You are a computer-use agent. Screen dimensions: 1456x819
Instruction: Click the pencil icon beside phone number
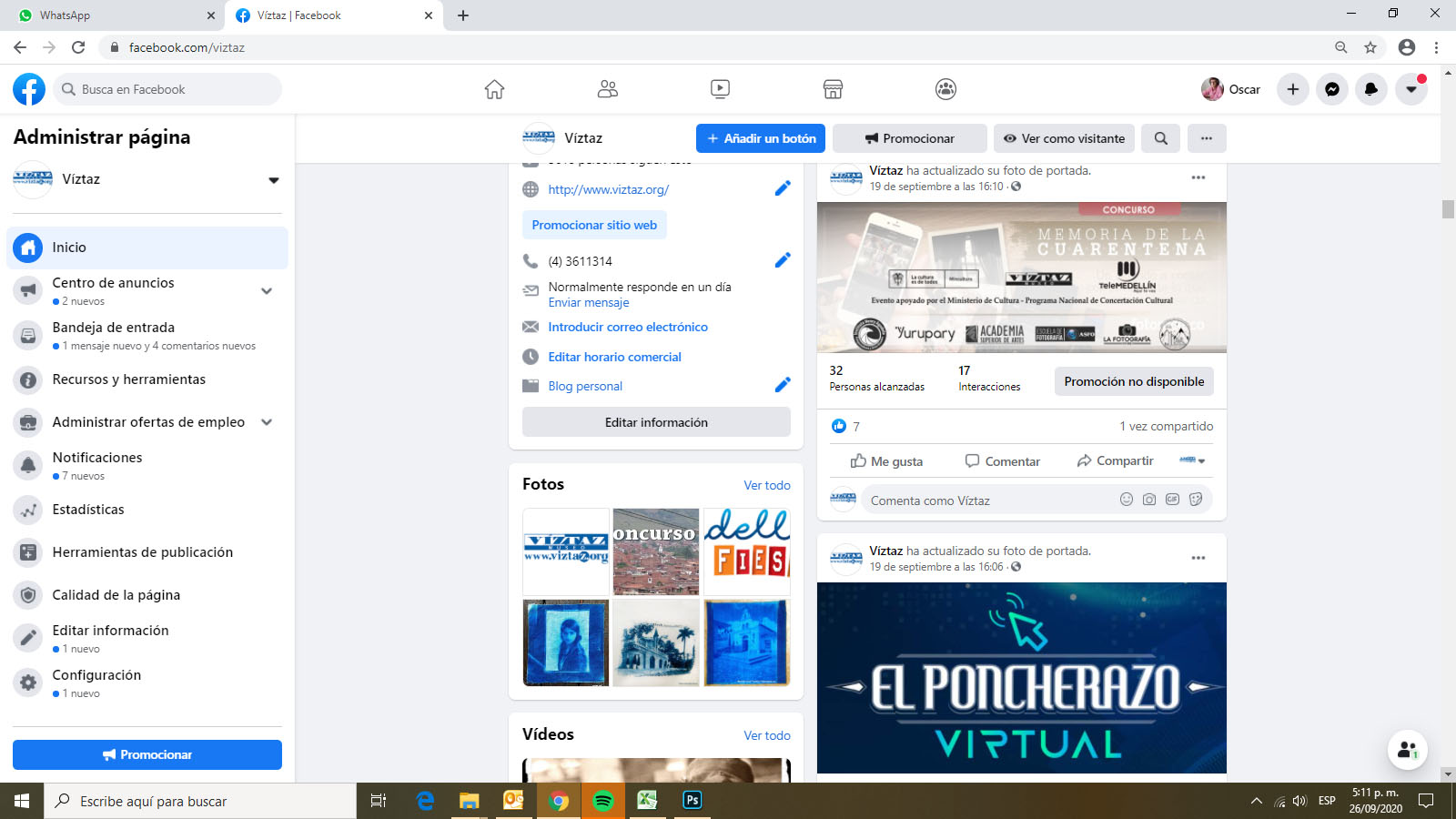[783, 260]
